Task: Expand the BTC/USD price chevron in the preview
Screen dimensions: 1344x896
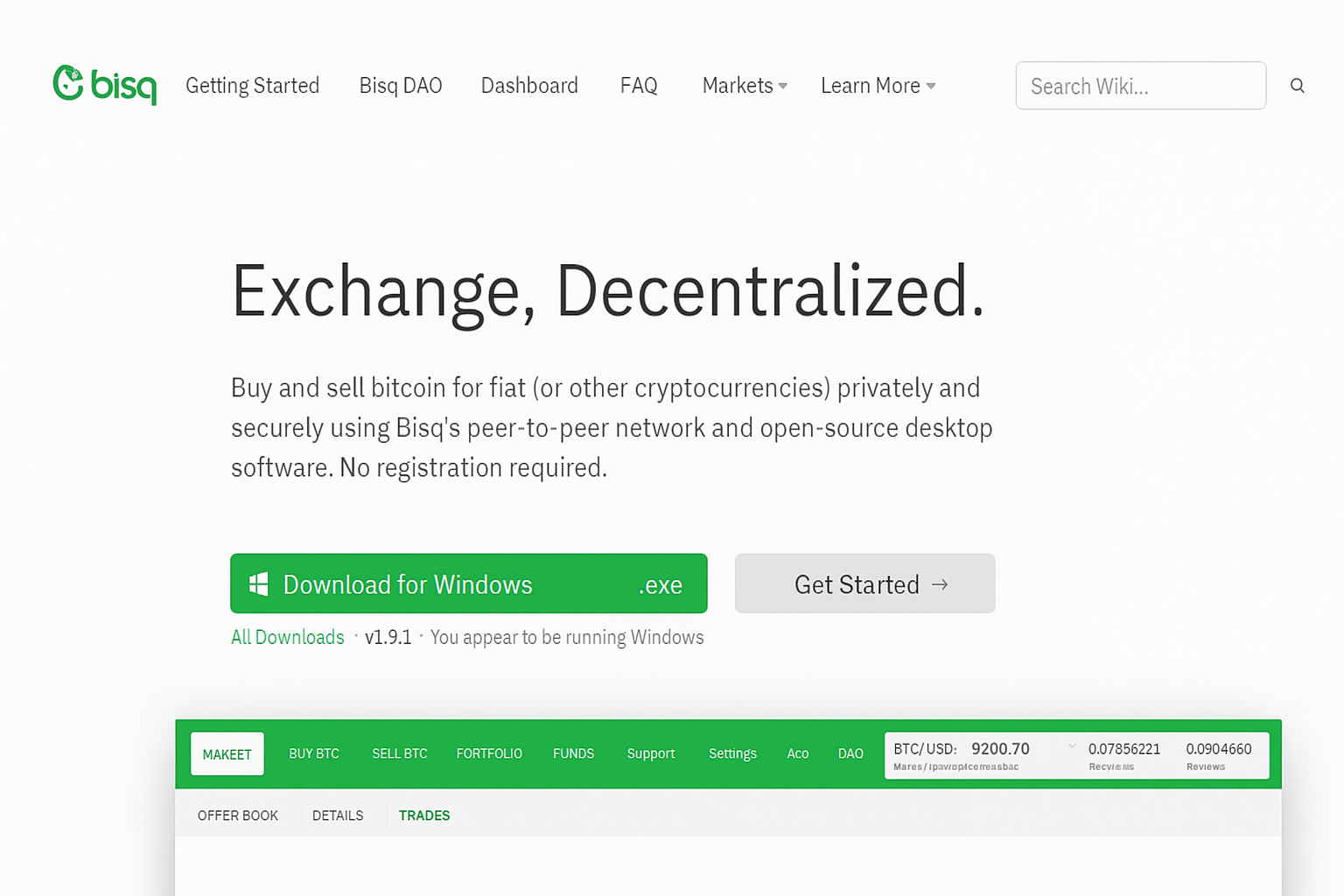Action: [1073, 746]
